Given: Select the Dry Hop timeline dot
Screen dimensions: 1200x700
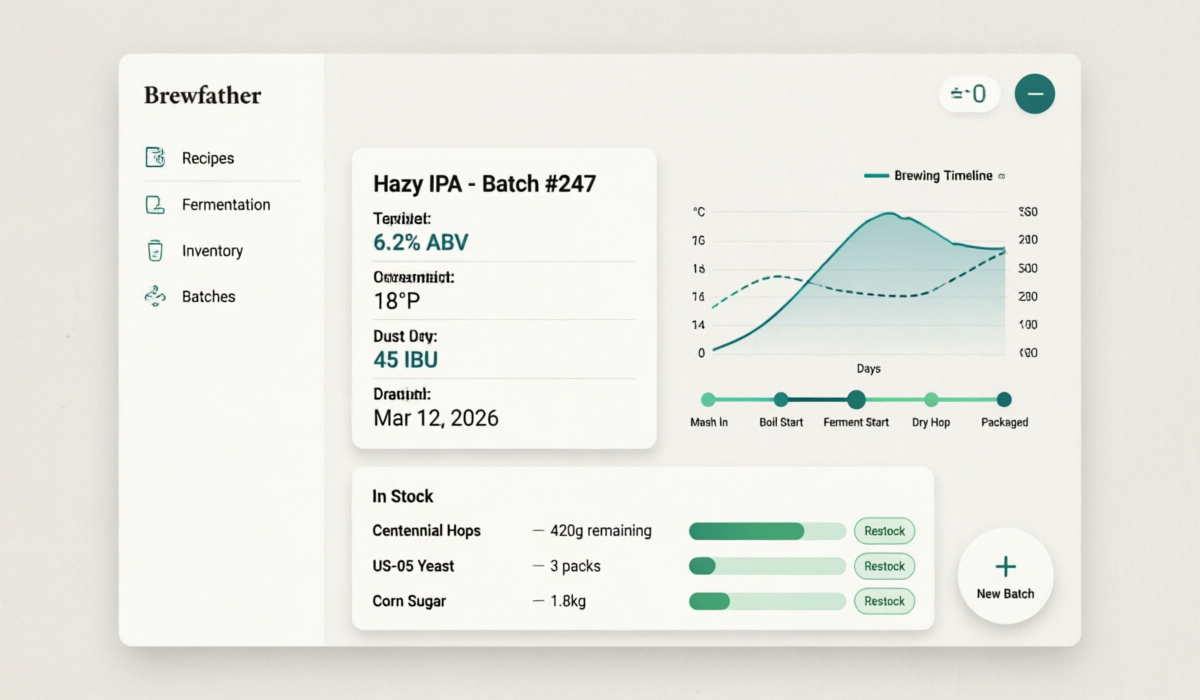Looking at the screenshot, I should pyautogui.click(x=931, y=400).
